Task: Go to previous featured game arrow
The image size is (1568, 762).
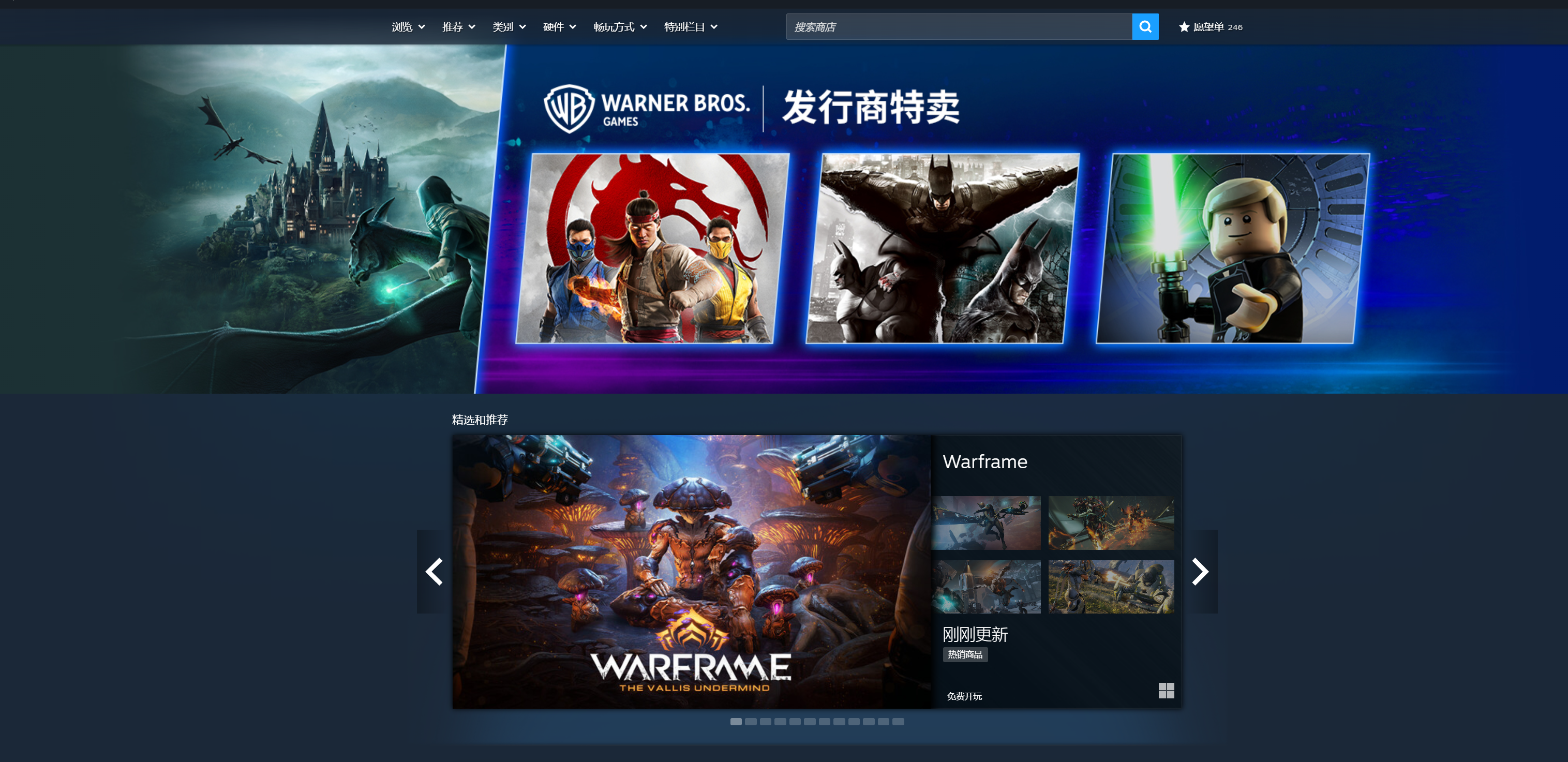Action: click(x=434, y=572)
